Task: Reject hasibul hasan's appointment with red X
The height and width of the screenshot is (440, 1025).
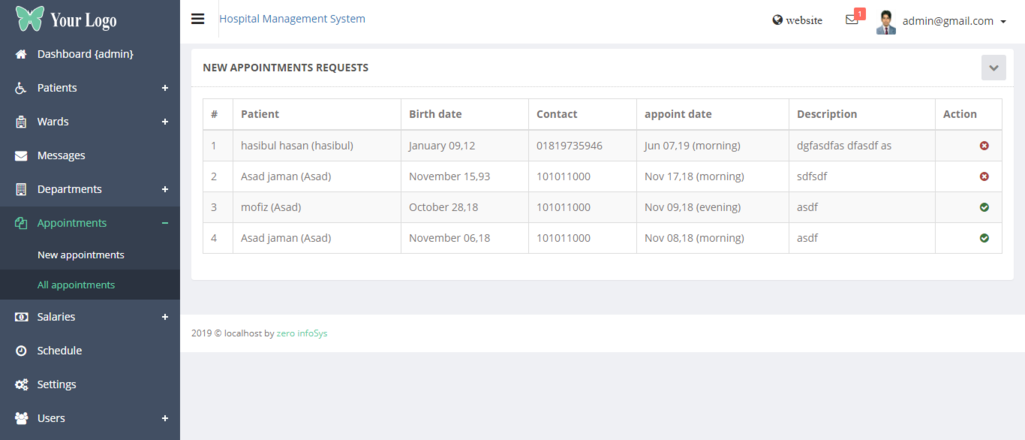Action: [984, 146]
